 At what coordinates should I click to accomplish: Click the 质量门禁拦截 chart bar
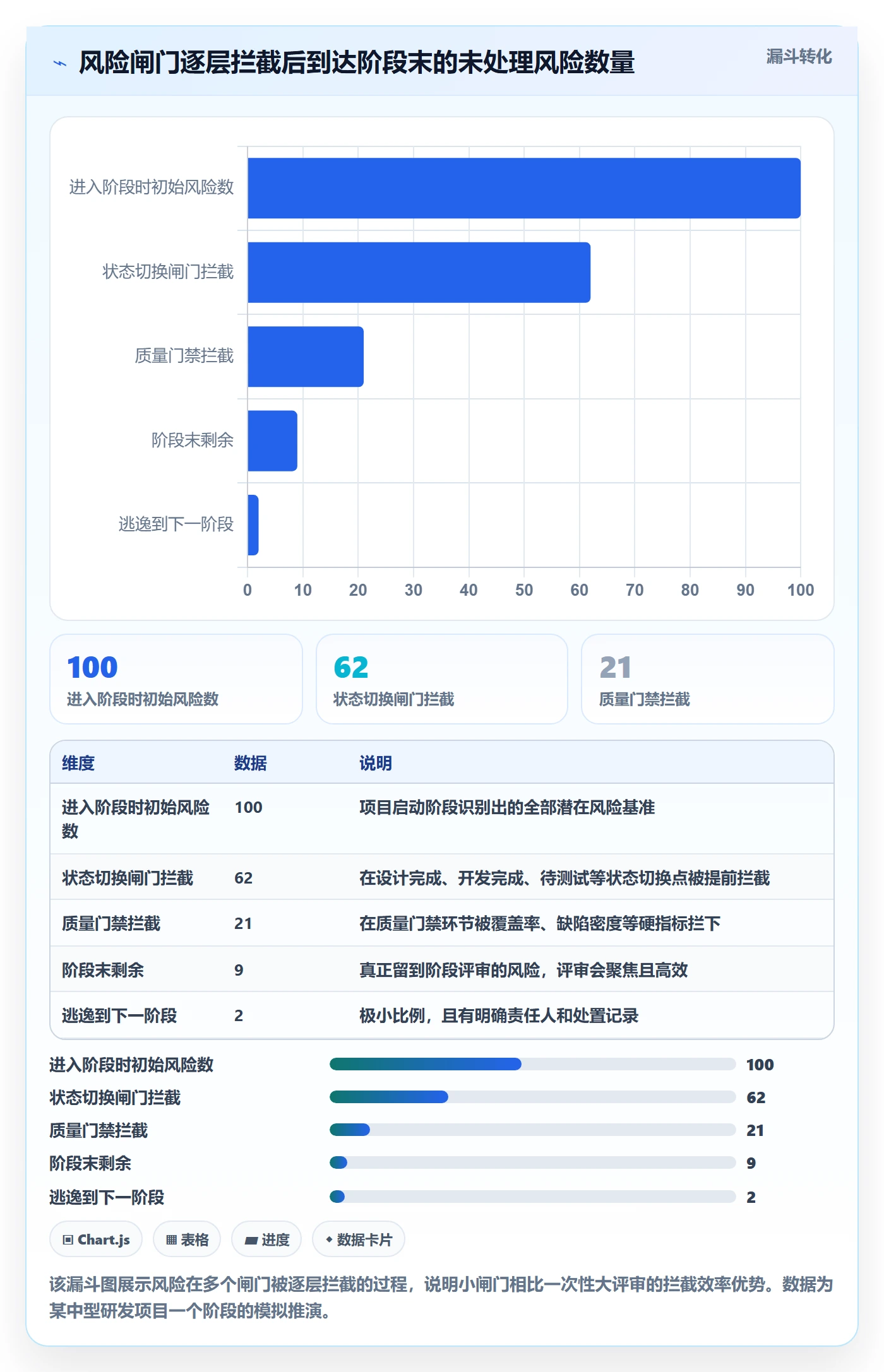tap(306, 357)
